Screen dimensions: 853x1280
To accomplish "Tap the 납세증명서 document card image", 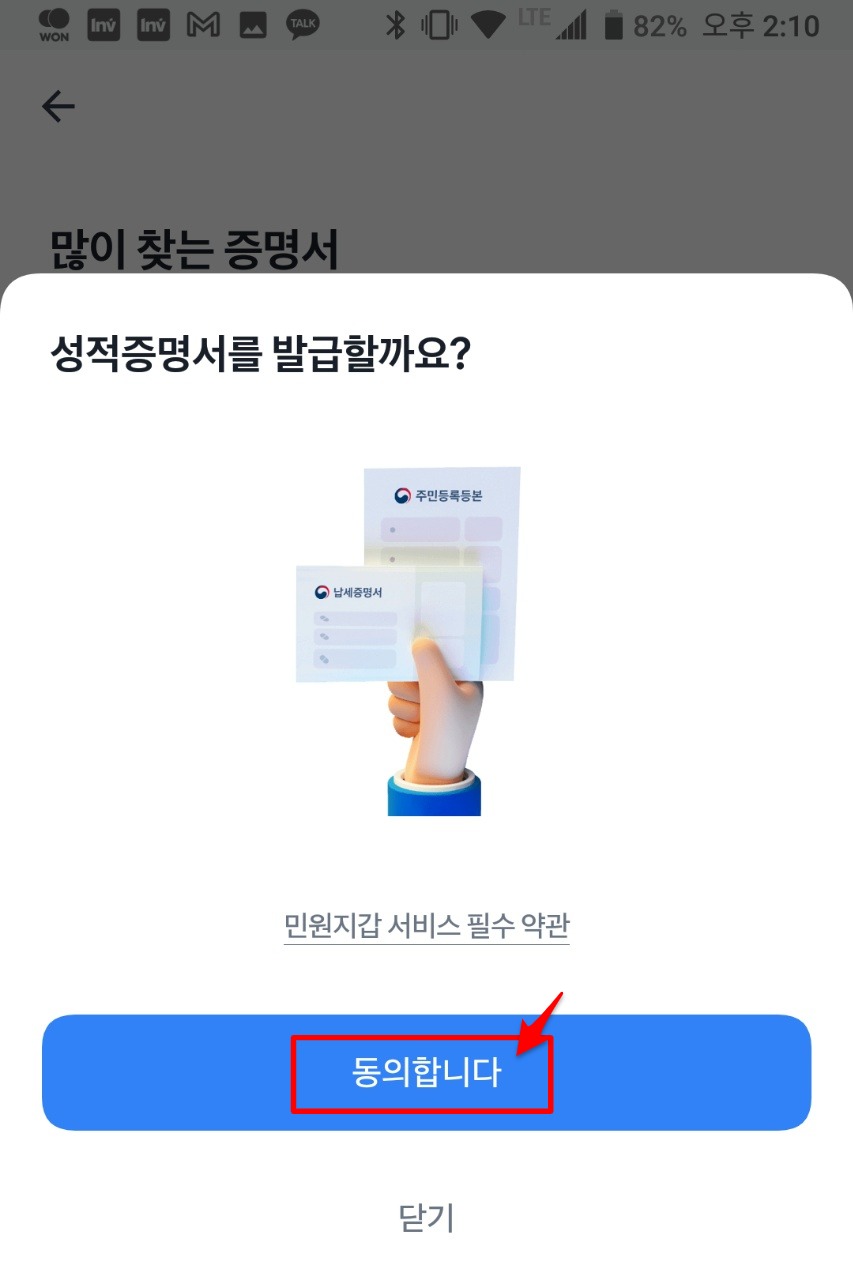I will [390, 623].
